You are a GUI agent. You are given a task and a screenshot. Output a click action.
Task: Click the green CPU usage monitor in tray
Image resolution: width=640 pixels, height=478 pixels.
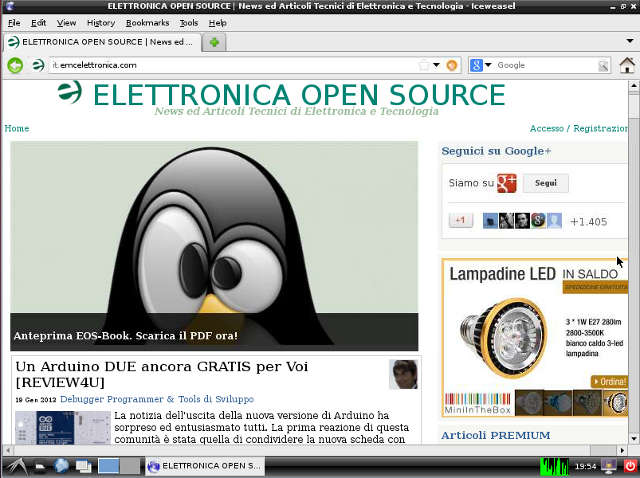point(554,467)
